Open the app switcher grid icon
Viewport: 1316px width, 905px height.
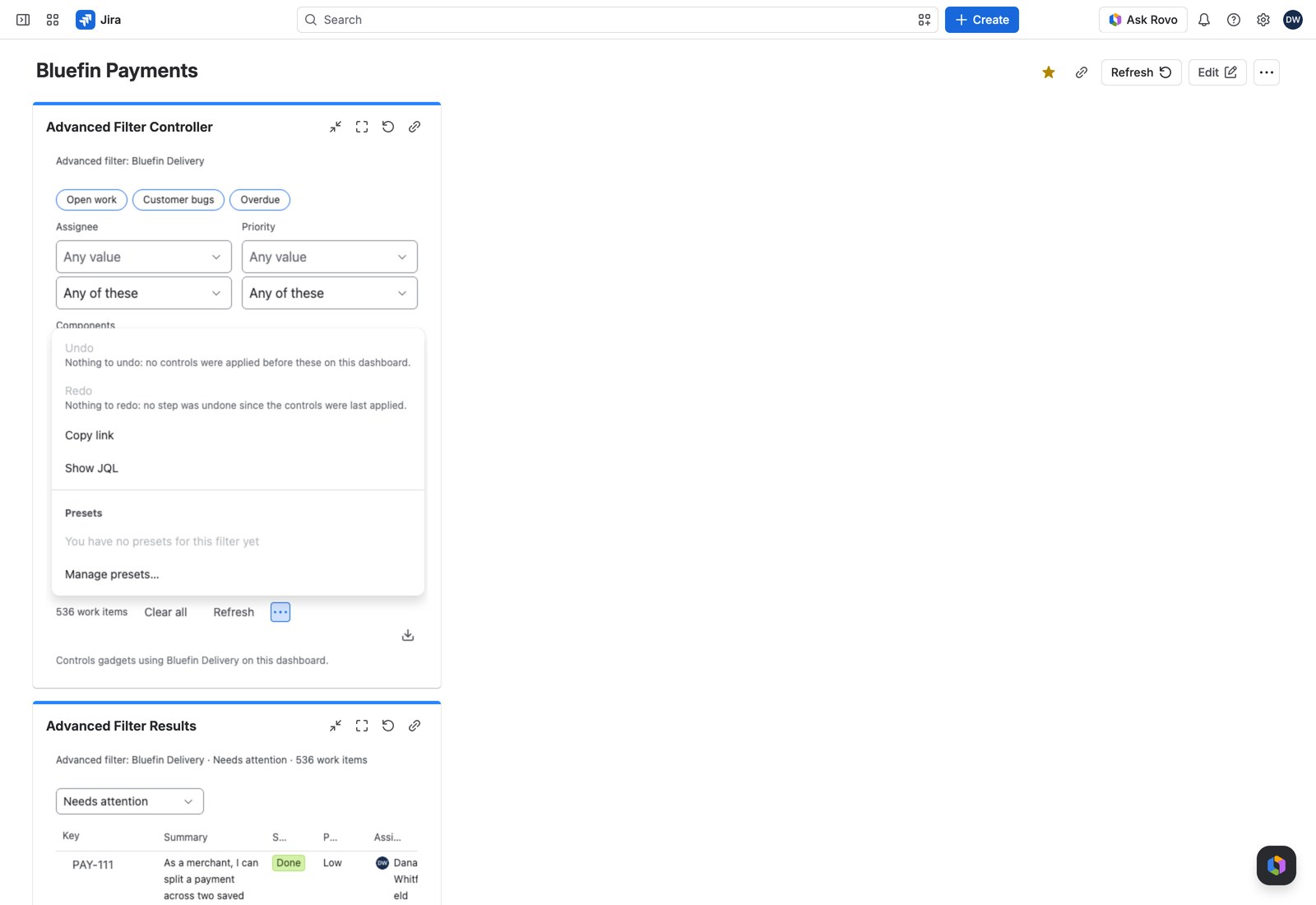click(53, 20)
